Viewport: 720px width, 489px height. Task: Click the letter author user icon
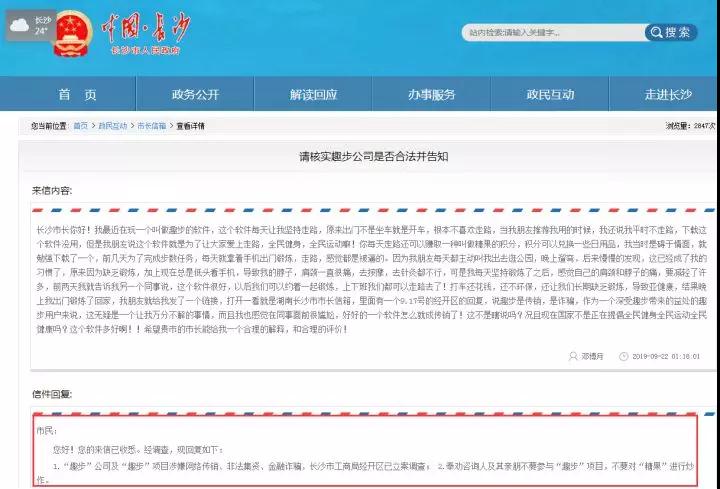click(573, 356)
